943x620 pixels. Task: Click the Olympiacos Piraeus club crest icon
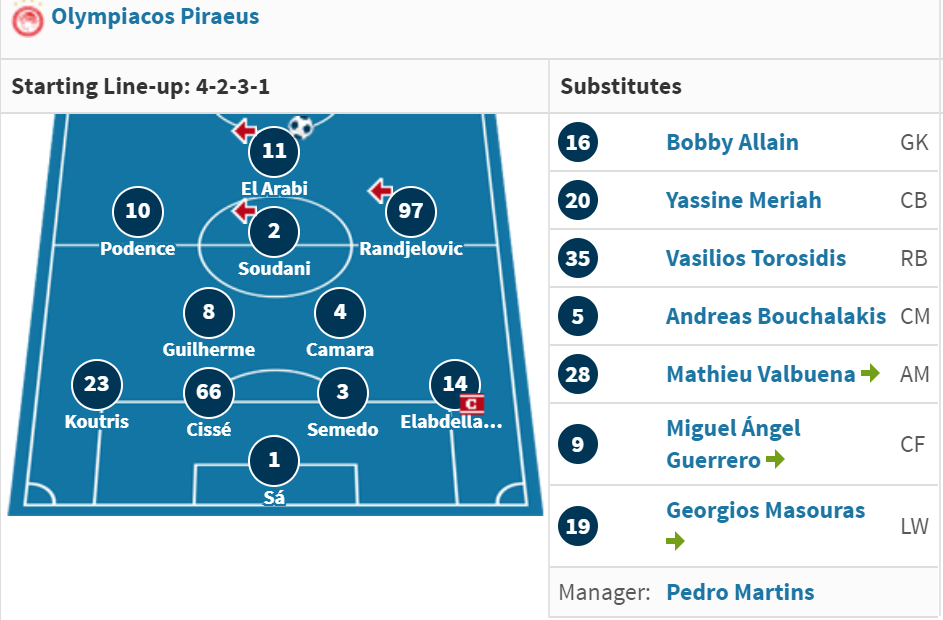coord(28,20)
